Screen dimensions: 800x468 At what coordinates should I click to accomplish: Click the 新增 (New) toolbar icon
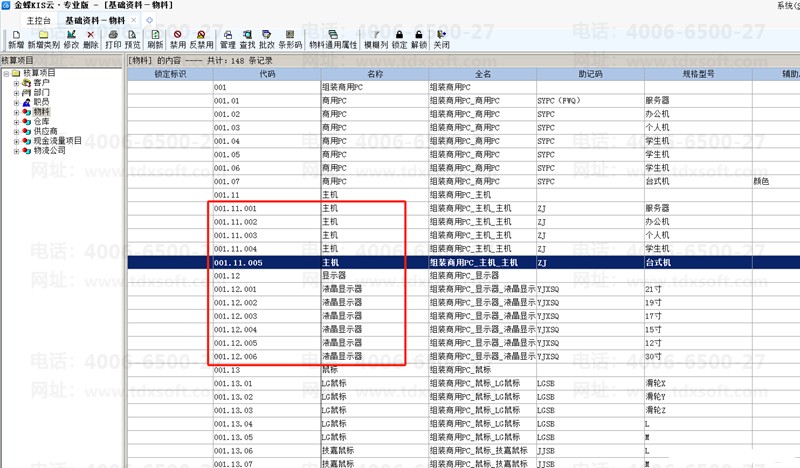pos(16,39)
